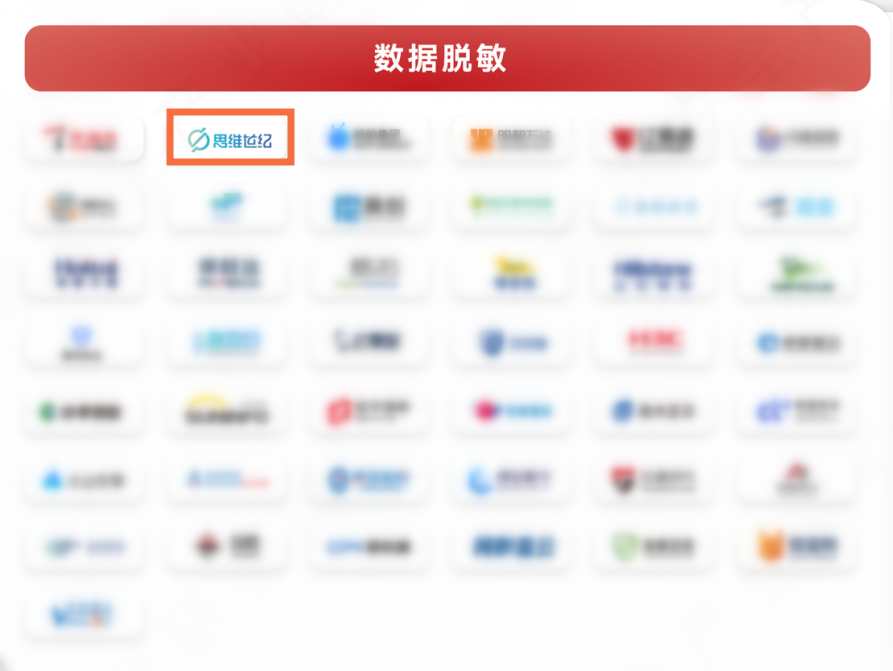893x671 pixels.
Task: Open the blue TV-shaped icon logo card
Action: [368, 138]
